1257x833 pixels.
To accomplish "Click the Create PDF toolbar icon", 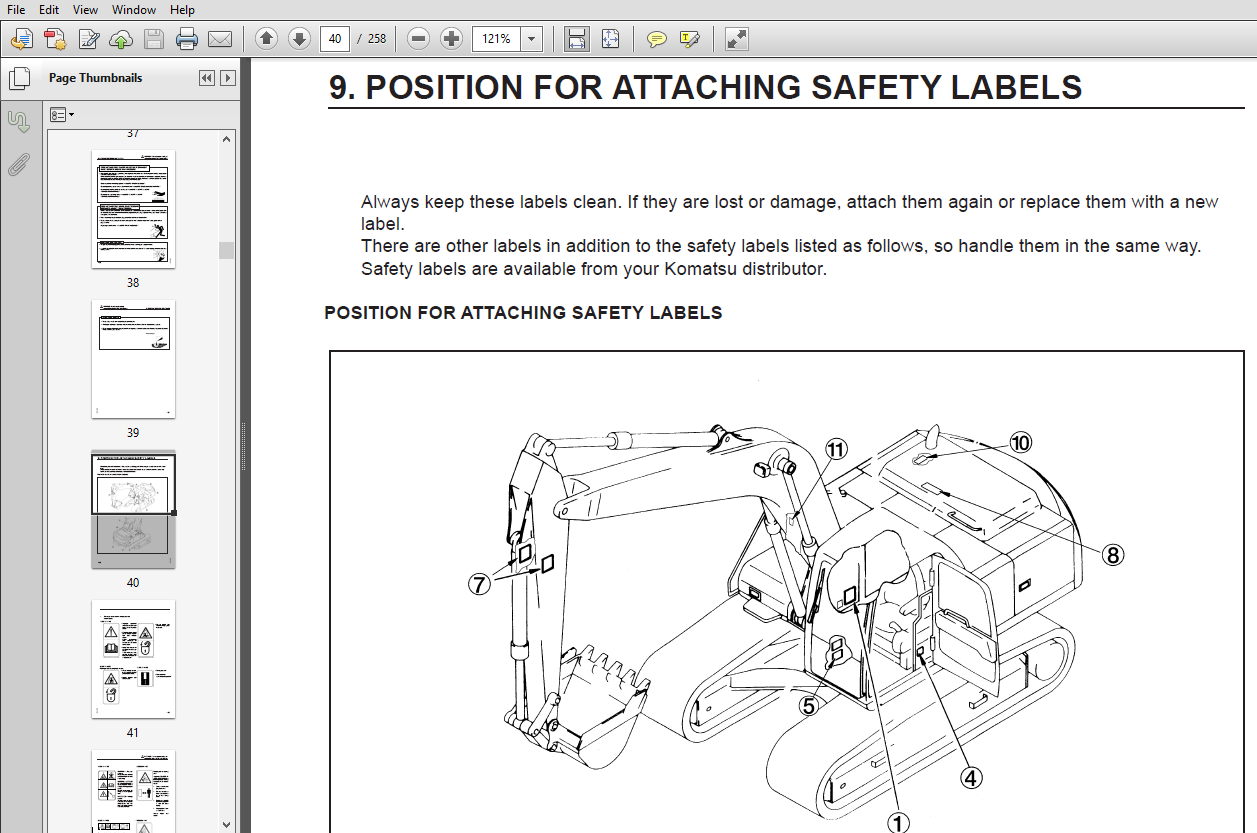I will point(55,39).
